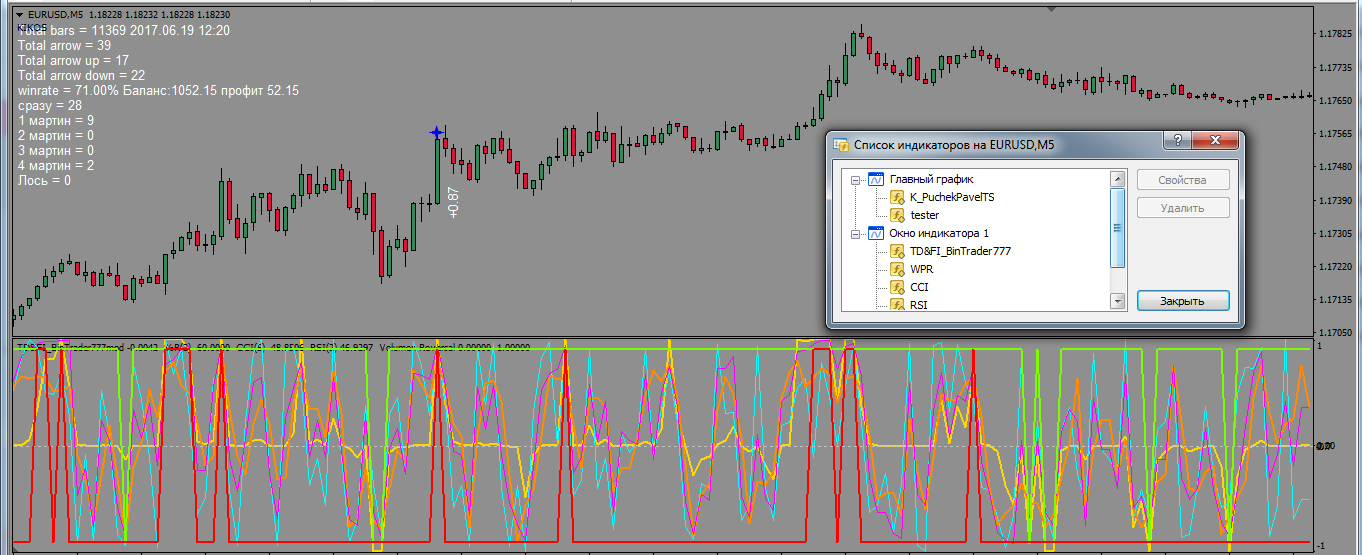1362x555 pixels.
Task: Select the RSI indicator in the list
Action: [918, 305]
